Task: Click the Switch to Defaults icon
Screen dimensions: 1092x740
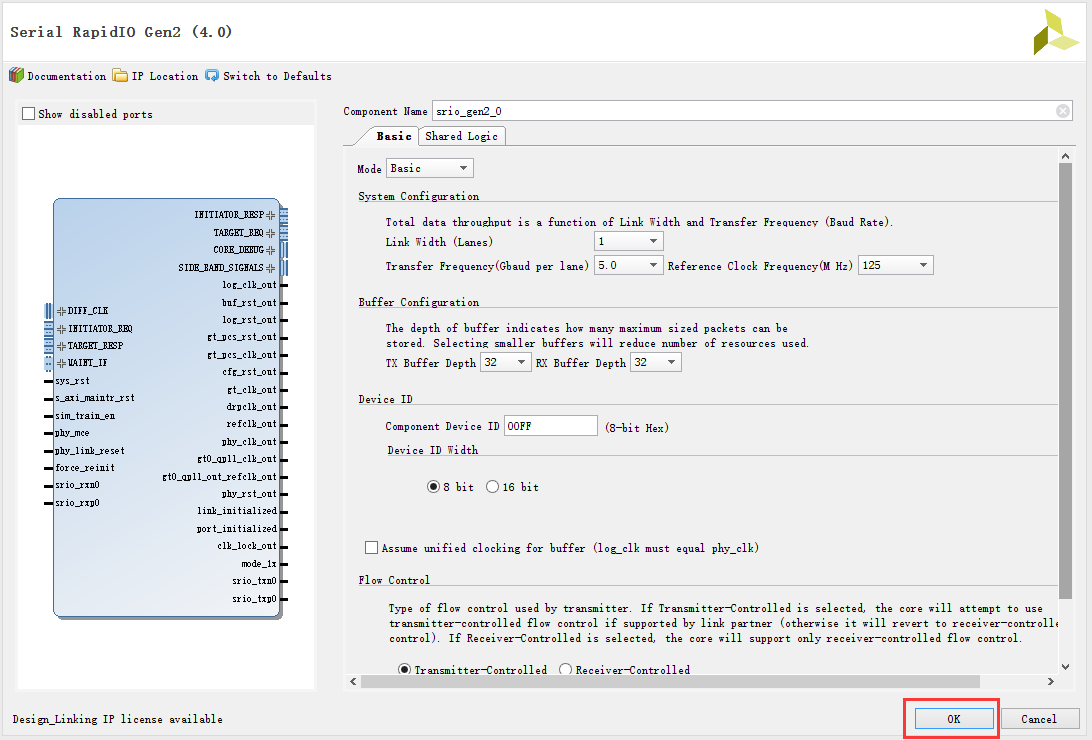Action: tap(212, 75)
